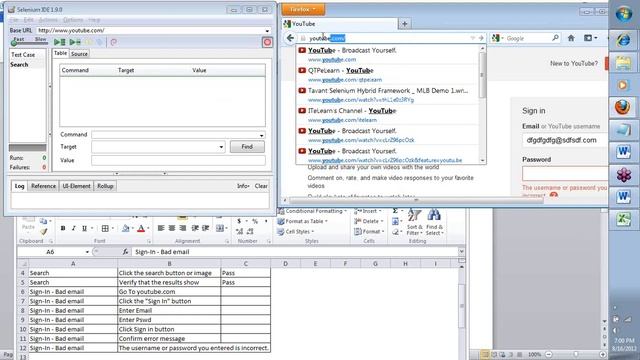Click the Email field containing dfgdfgdfg@sdfsdf.com
640x360 pixels.
(x=565, y=140)
